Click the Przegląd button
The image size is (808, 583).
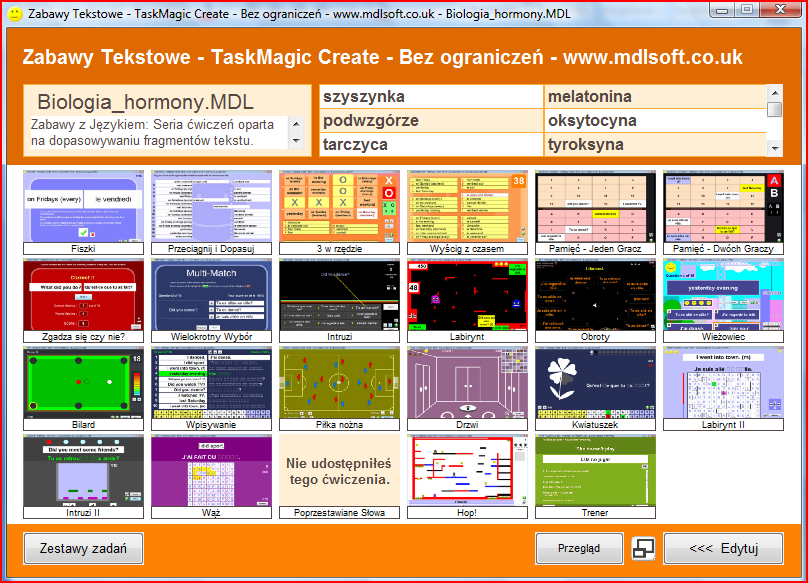[579, 548]
